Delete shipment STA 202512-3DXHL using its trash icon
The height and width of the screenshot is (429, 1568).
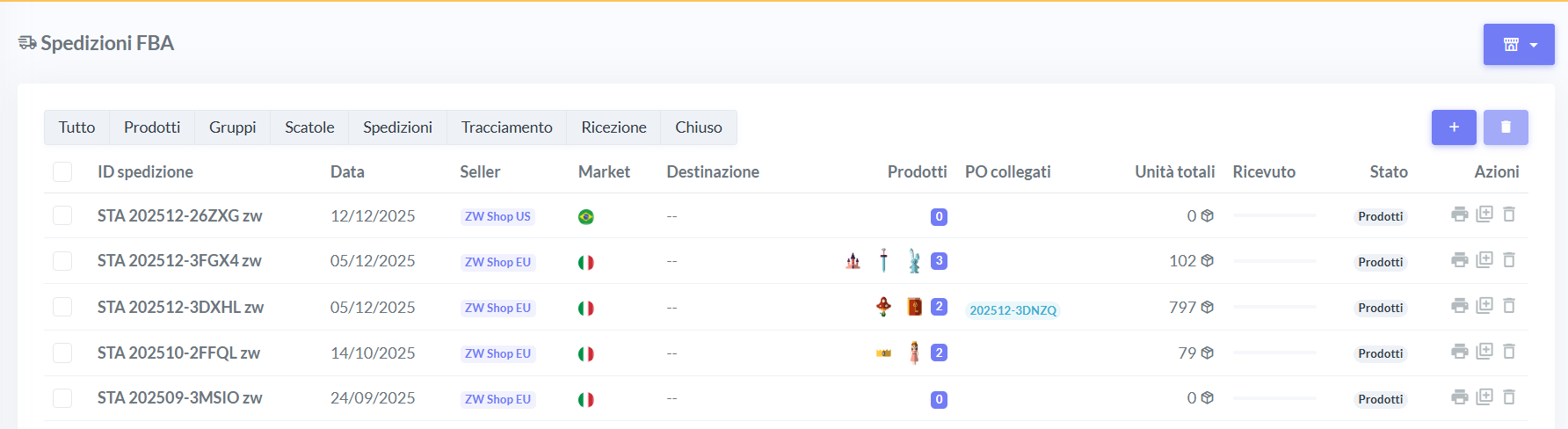[1509, 306]
